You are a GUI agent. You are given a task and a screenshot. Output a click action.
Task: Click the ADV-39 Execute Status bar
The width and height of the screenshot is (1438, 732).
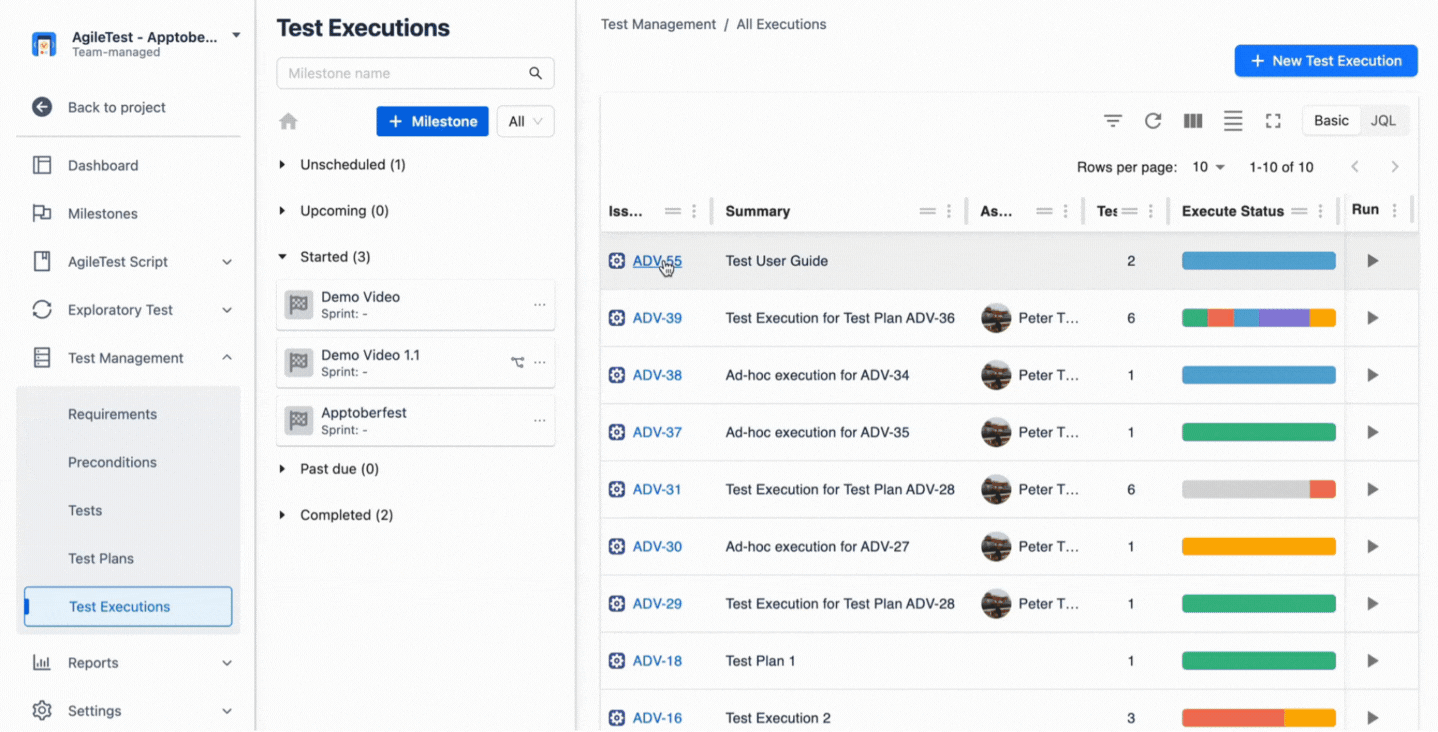pyautogui.click(x=1258, y=317)
